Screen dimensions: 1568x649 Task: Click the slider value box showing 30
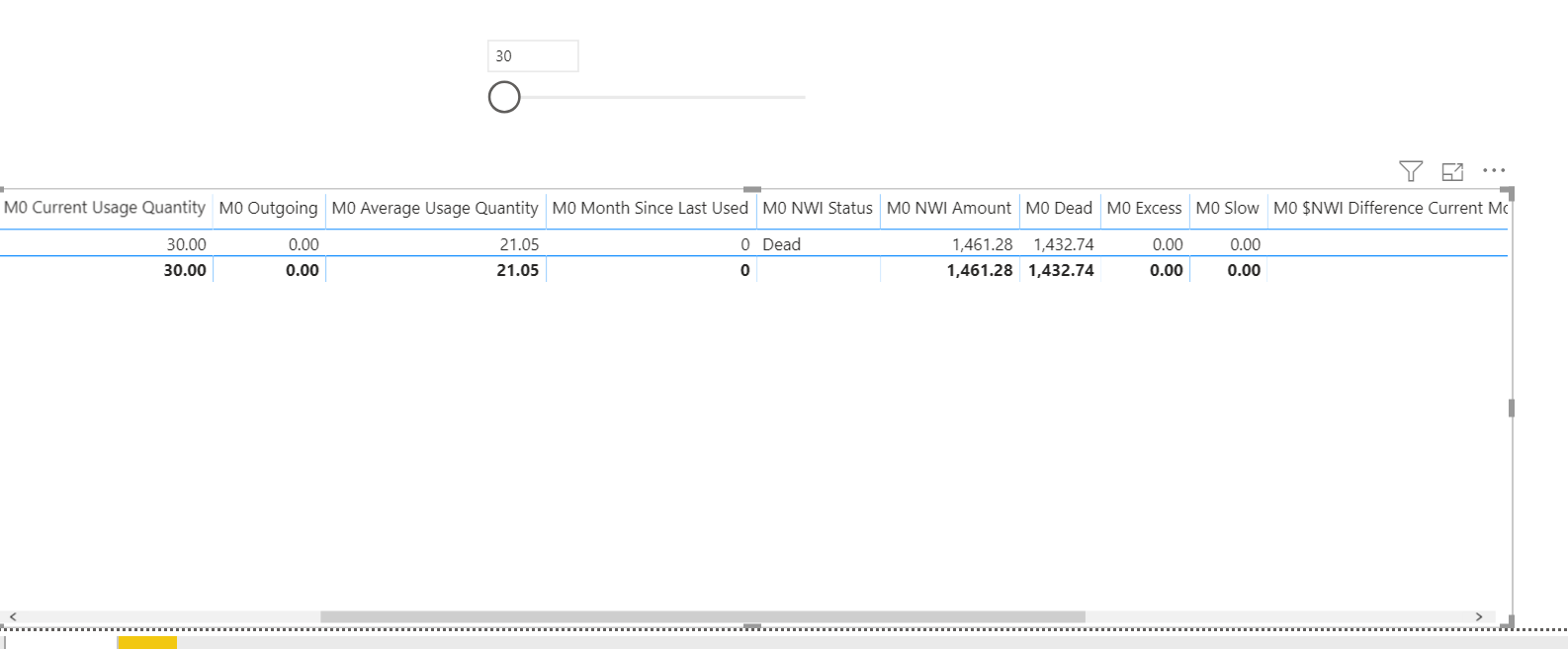[533, 56]
